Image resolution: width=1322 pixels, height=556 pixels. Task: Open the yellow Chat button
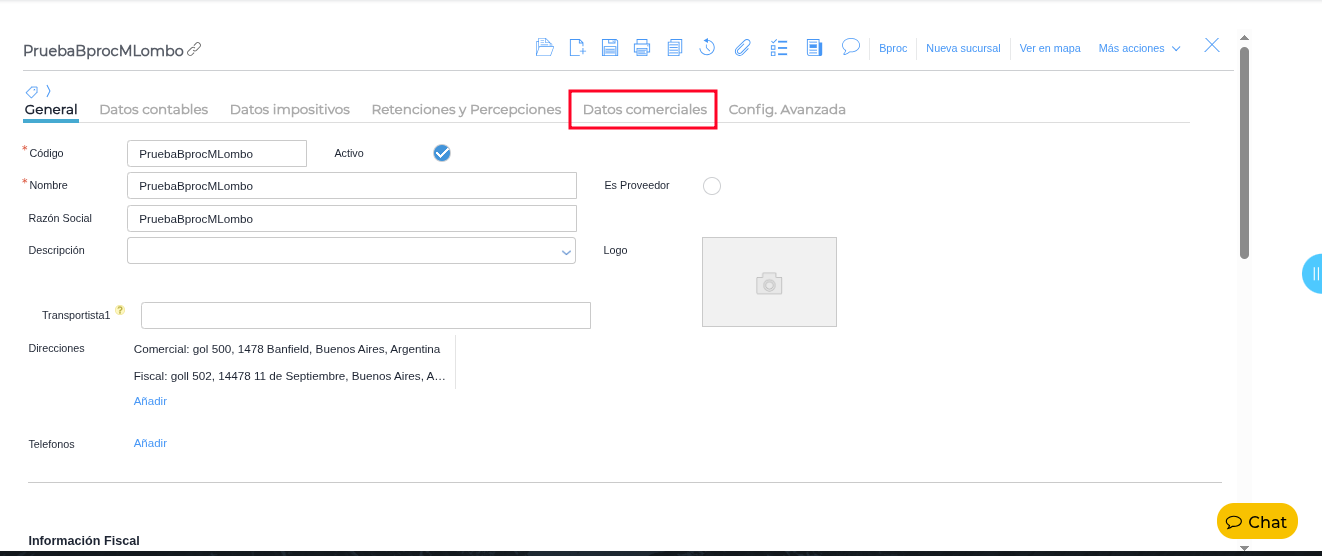pyautogui.click(x=1257, y=522)
